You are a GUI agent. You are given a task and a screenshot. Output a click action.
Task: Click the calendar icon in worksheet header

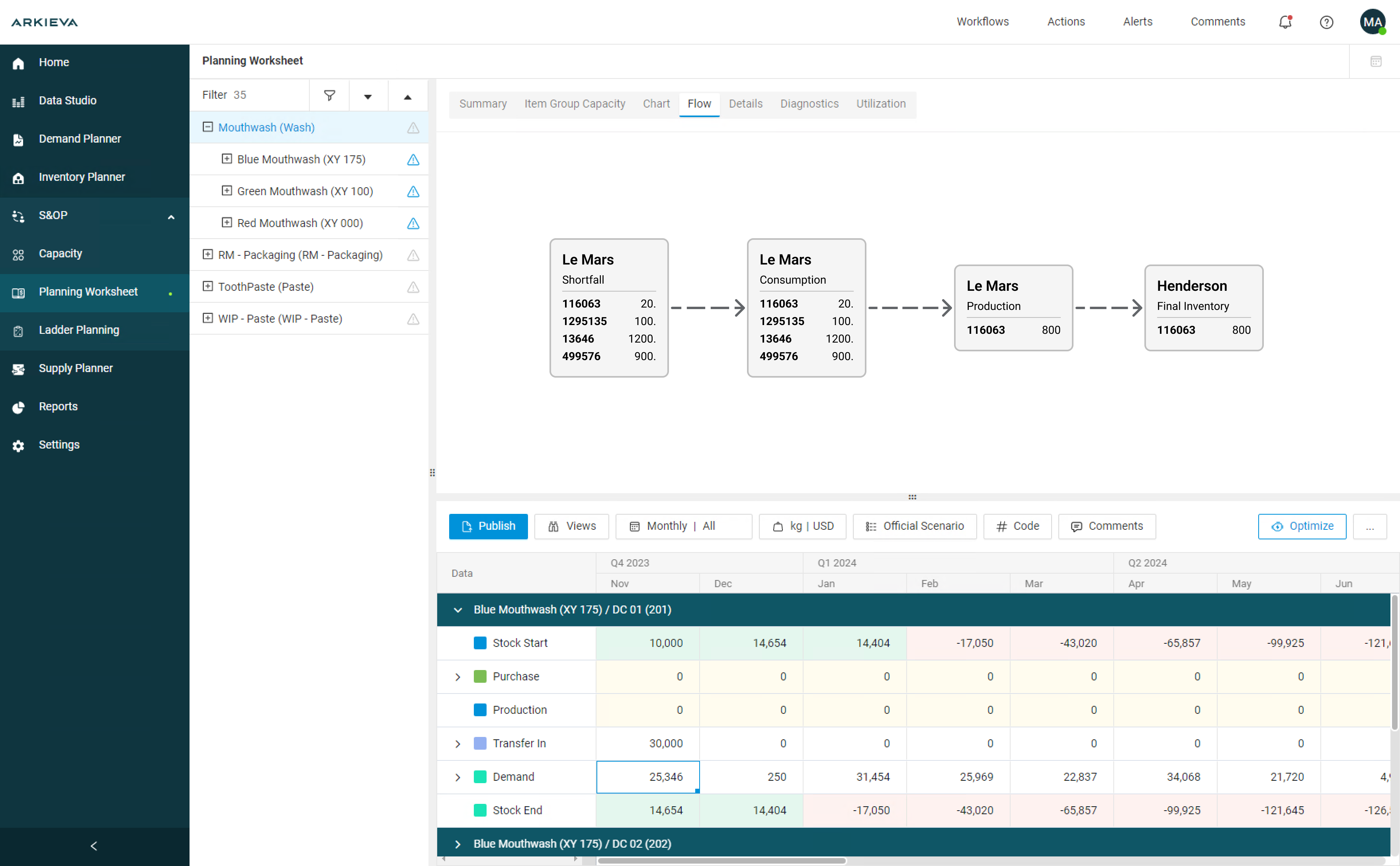click(x=1376, y=61)
